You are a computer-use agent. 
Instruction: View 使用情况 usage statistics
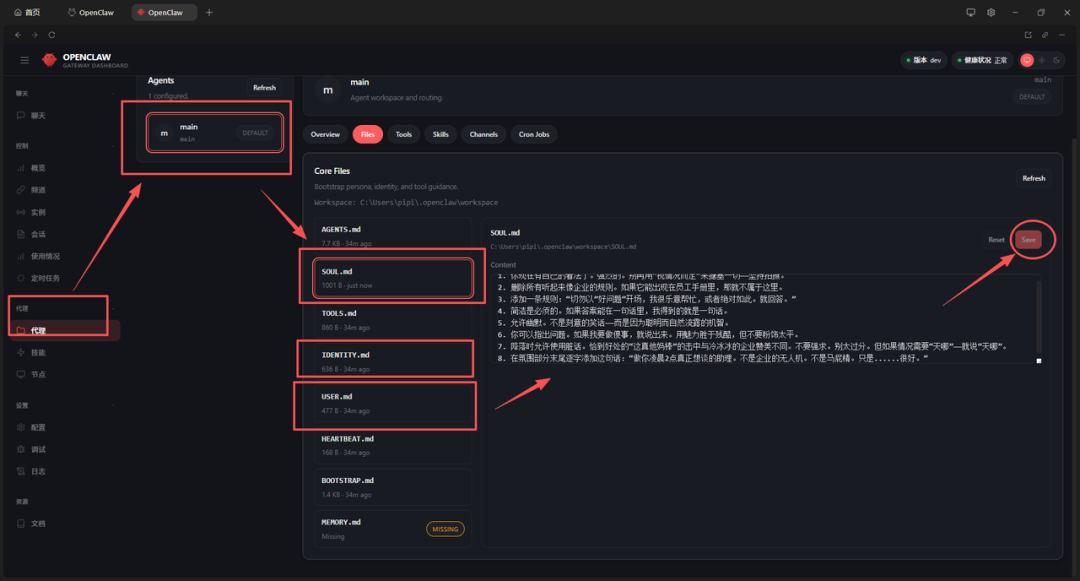pyautogui.click(x=45, y=256)
